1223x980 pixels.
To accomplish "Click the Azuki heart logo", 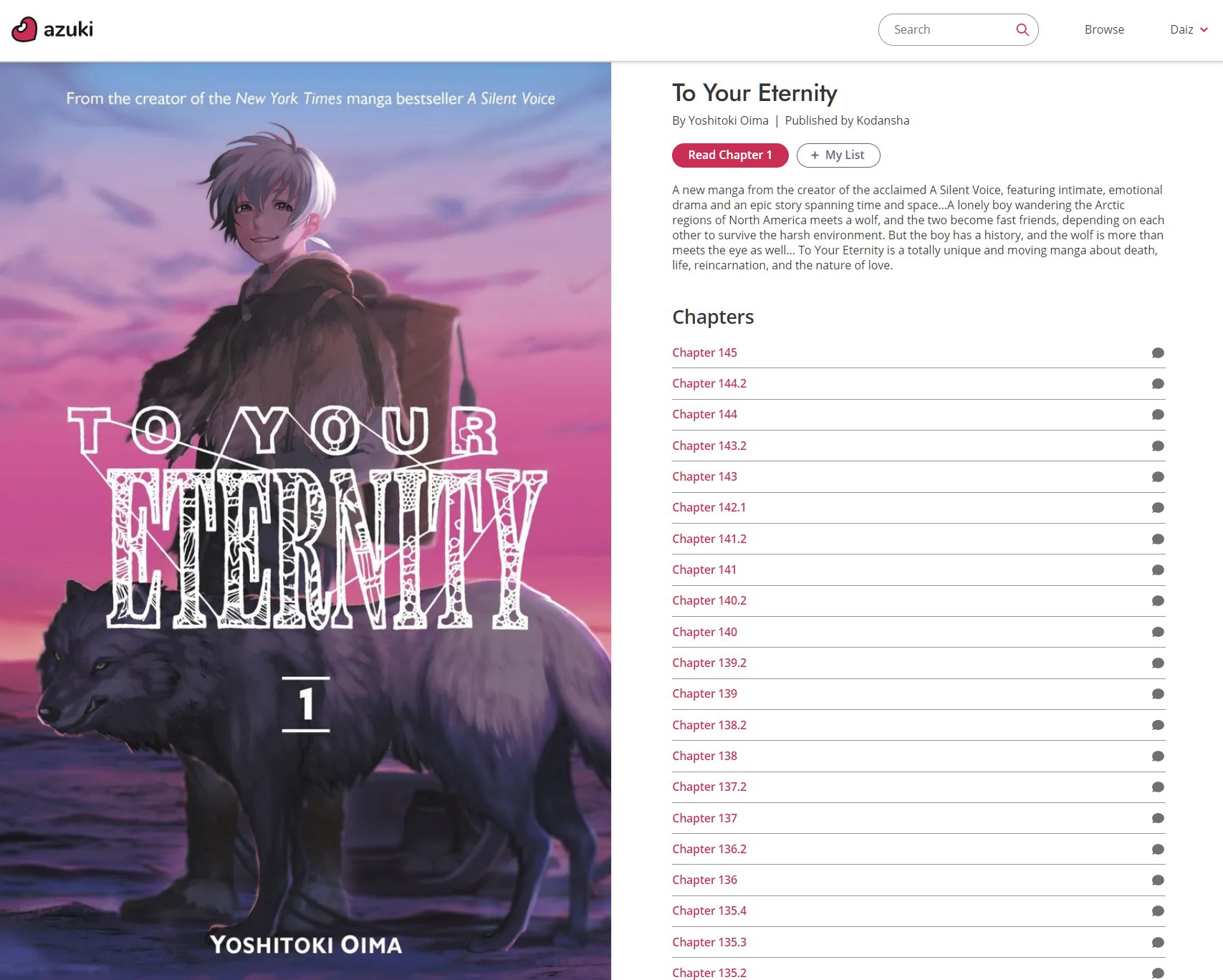I will pos(24,29).
